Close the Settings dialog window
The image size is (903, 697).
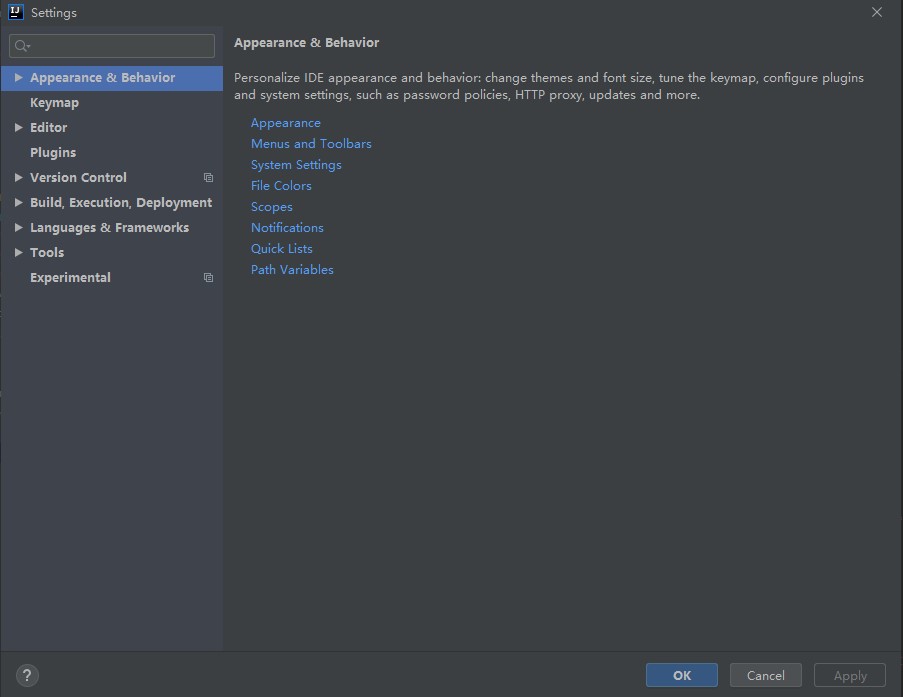pos(877,13)
